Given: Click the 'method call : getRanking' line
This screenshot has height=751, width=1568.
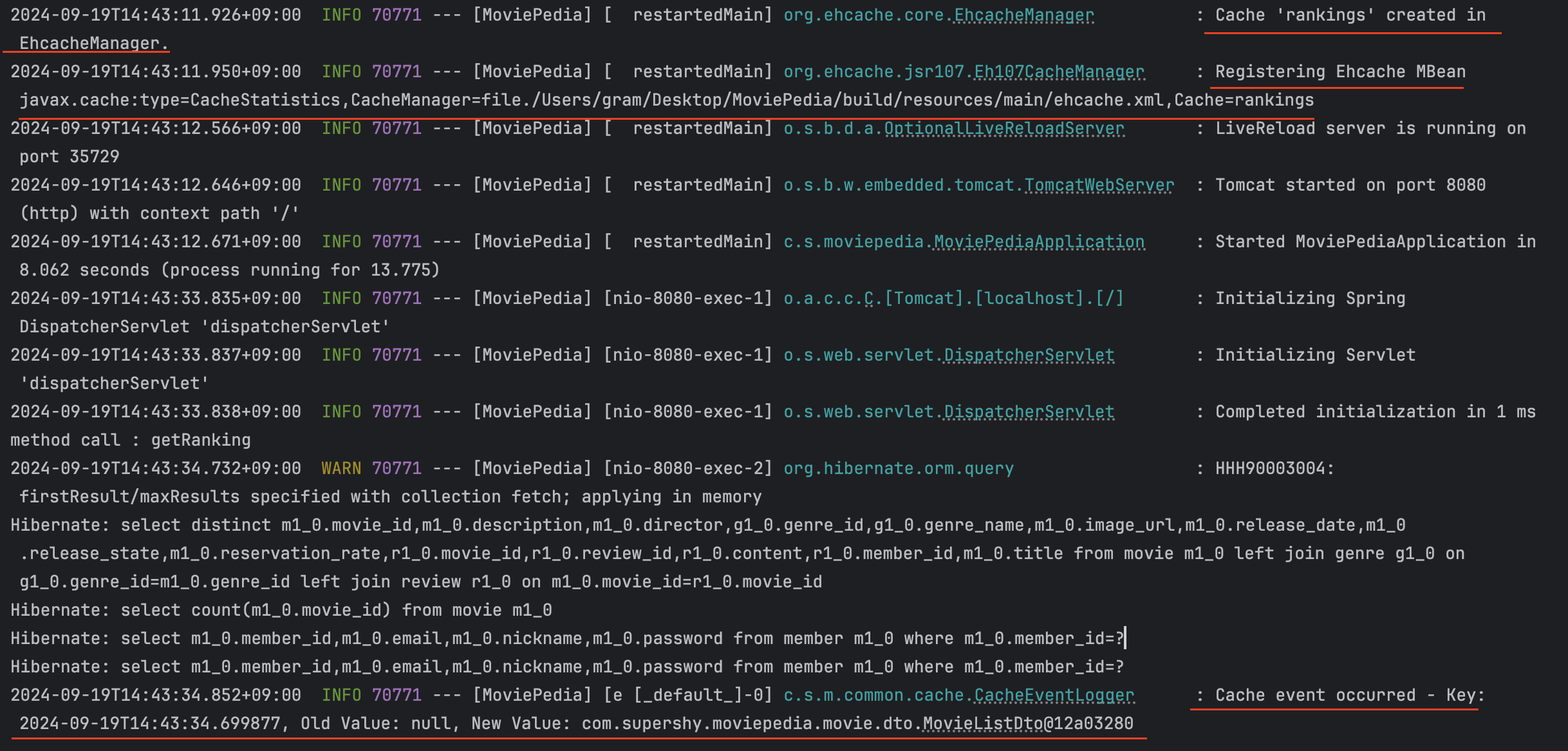Looking at the screenshot, I should click(x=131, y=441).
